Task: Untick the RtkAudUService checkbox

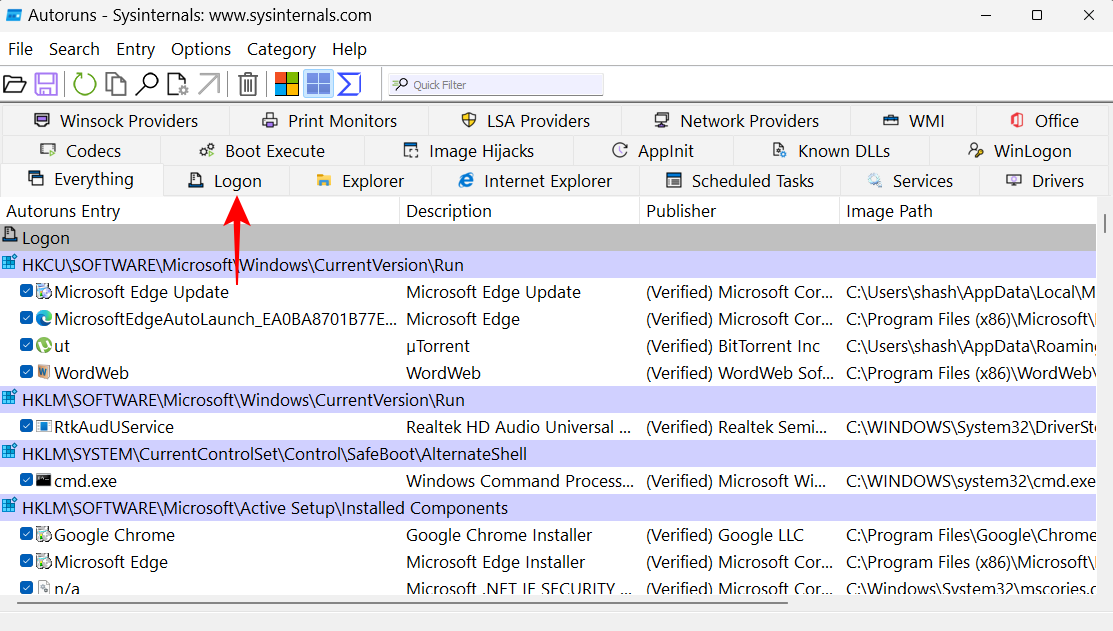Action: (27, 427)
